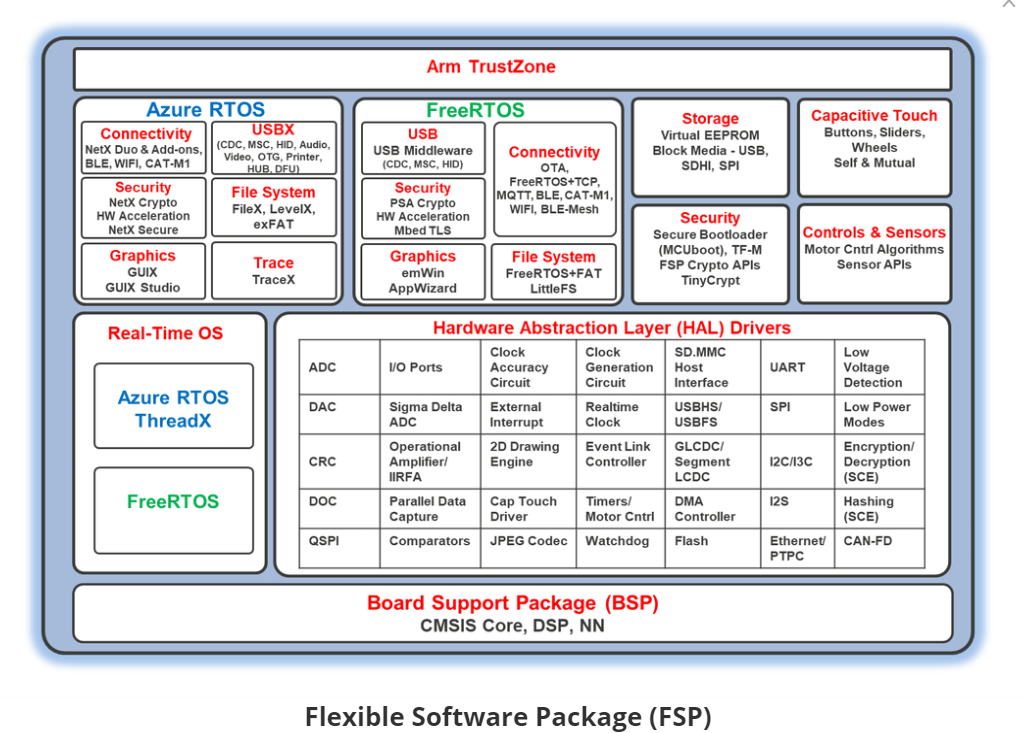Image resolution: width=1027 pixels, height=733 pixels.
Task: Select the External Interrupt cell
Action: 529,414
